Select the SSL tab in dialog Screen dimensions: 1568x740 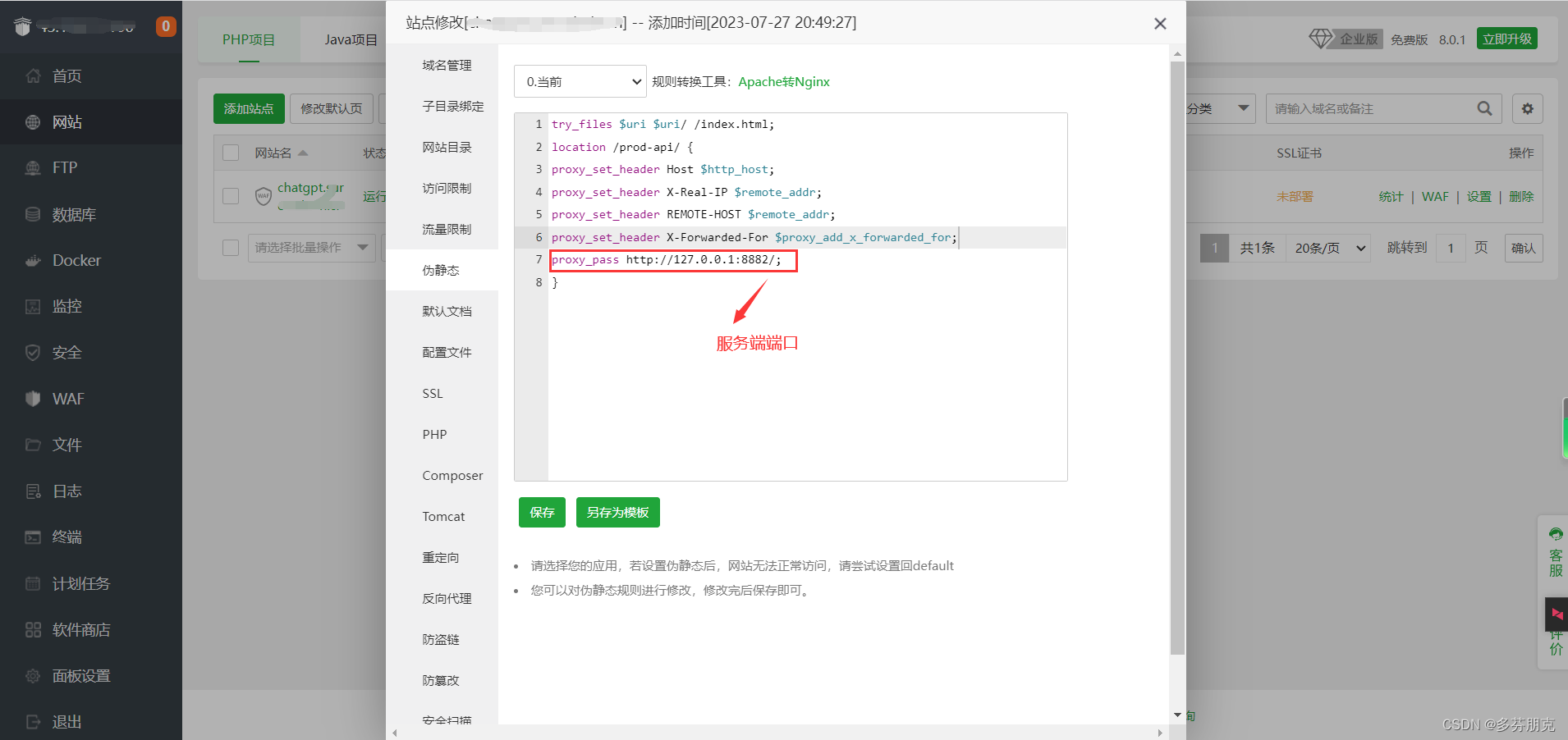tap(433, 393)
